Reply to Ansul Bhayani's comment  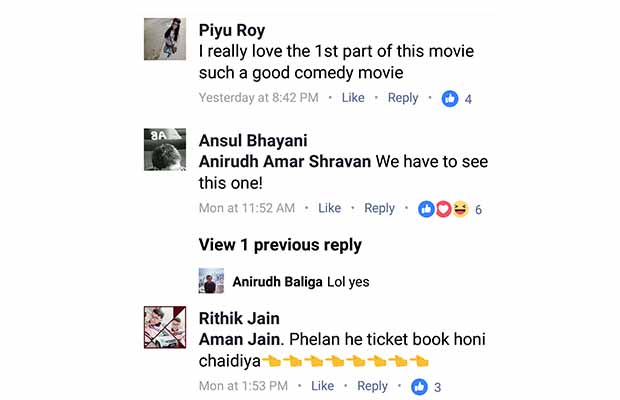coord(379,208)
